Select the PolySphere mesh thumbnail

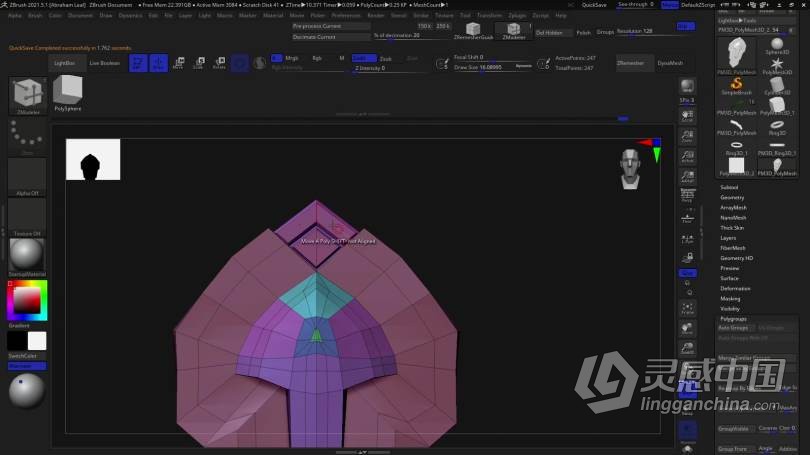click(x=68, y=93)
